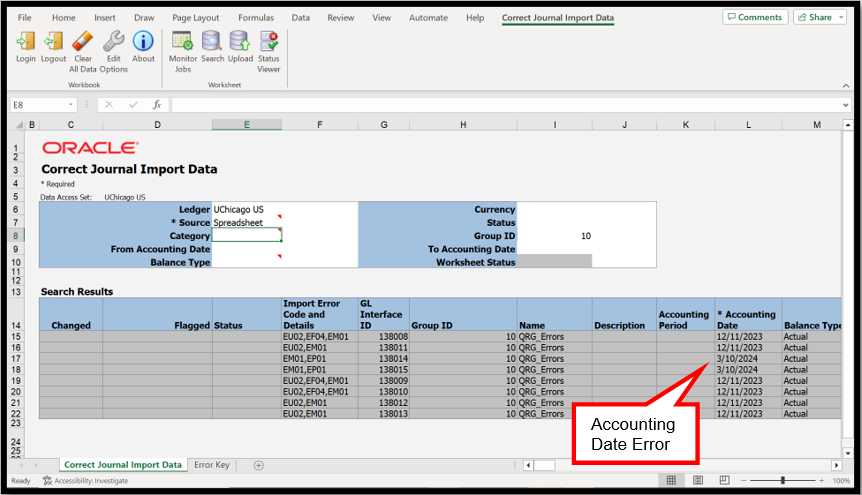Click error code EU02,EF04,EM01 for interface 138008

[319, 337]
